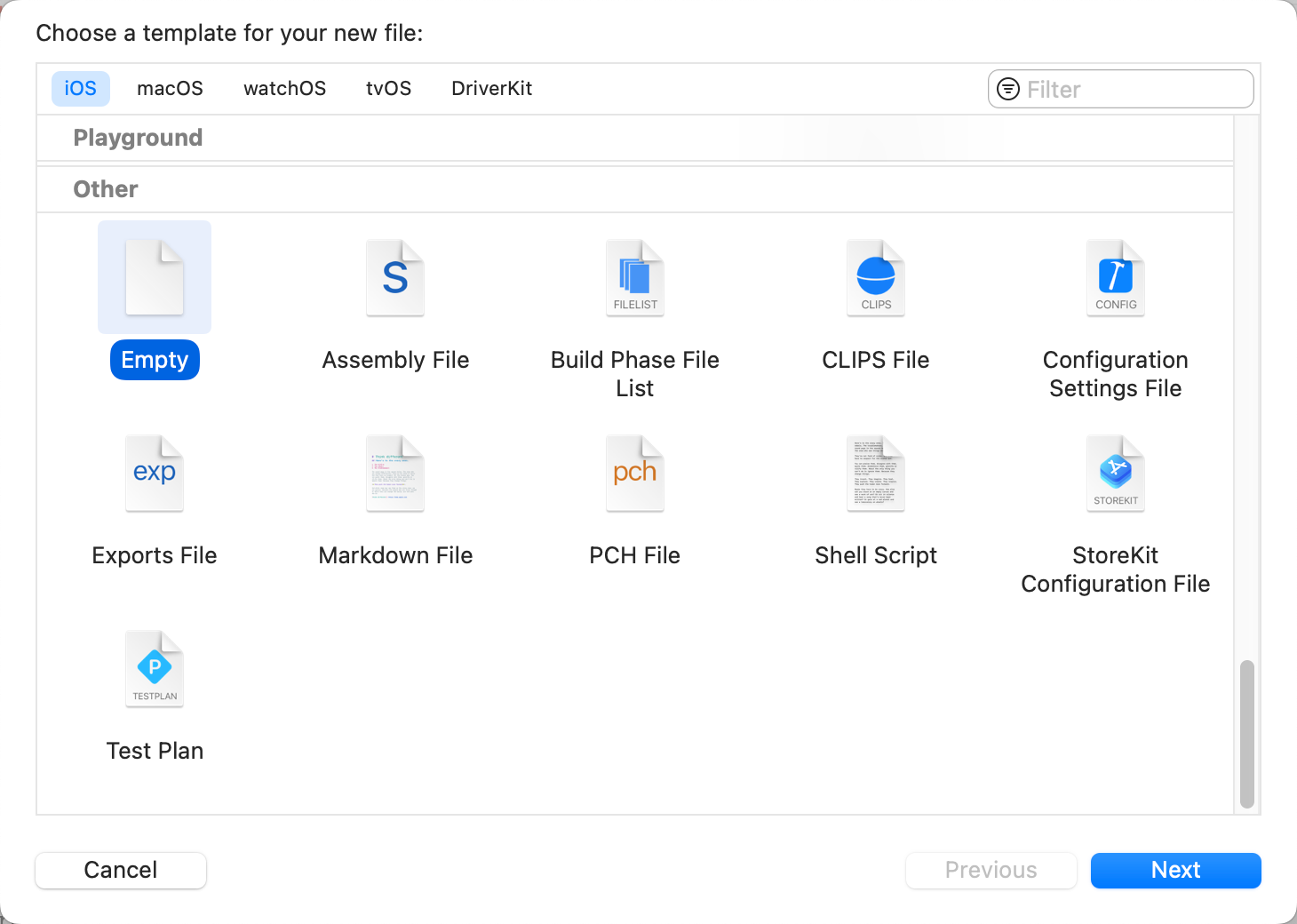Switch to the macOS tab

(x=170, y=88)
